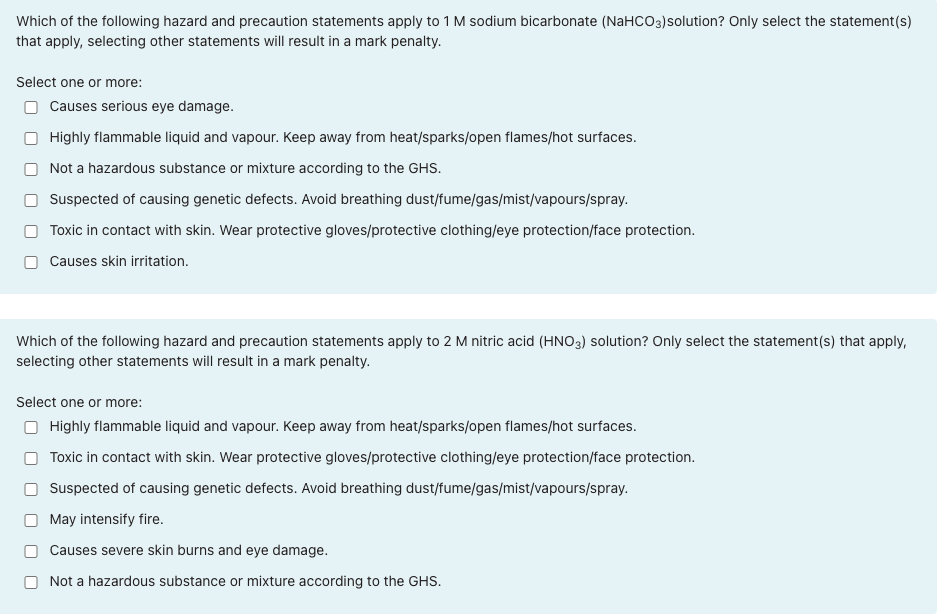Click the sodium bicarbonate question text
Image resolution: width=942 pixels, height=615 pixels.
(x=464, y=31)
